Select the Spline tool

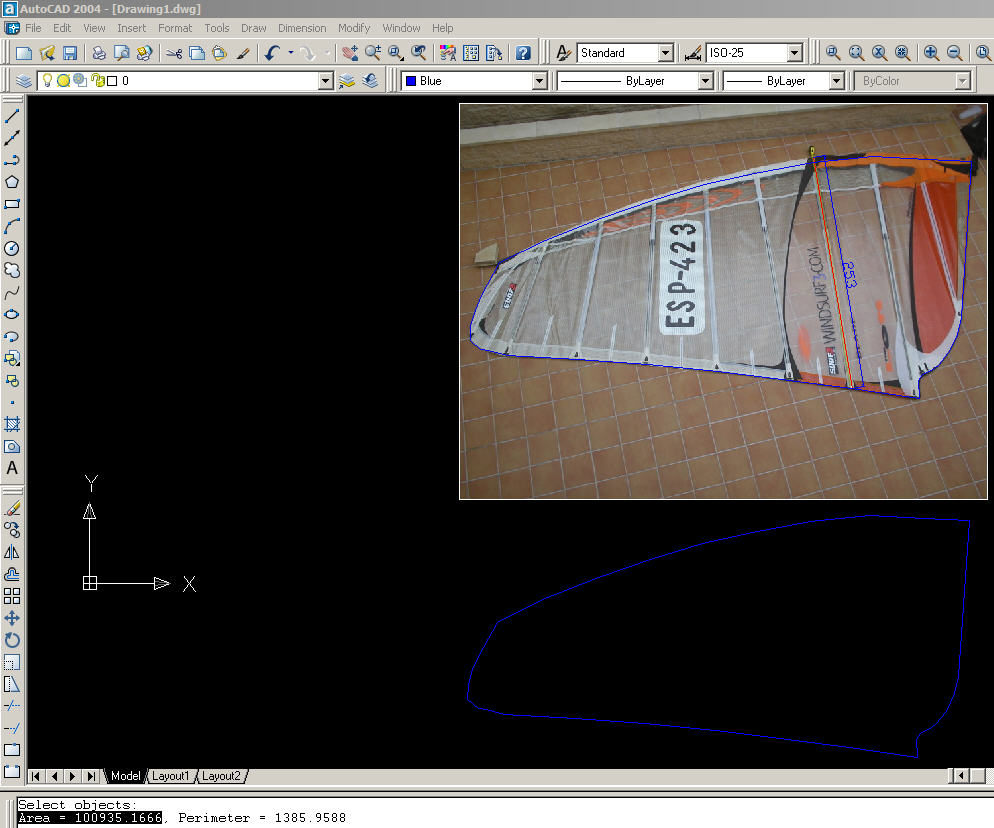click(x=11, y=293)
